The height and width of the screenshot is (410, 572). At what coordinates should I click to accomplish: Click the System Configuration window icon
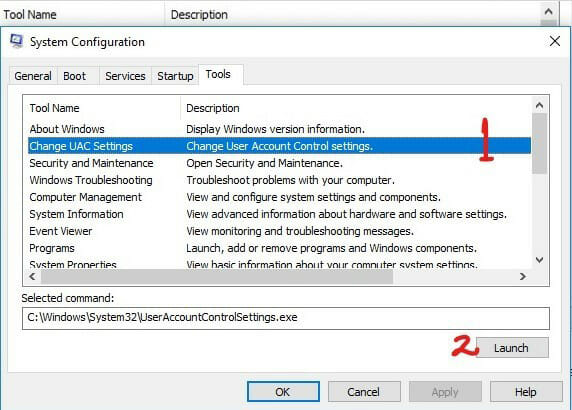point(16,41)
